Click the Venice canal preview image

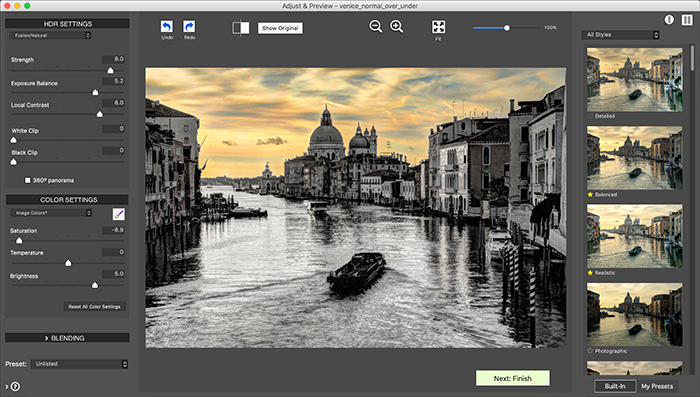(x=355, y=208)
